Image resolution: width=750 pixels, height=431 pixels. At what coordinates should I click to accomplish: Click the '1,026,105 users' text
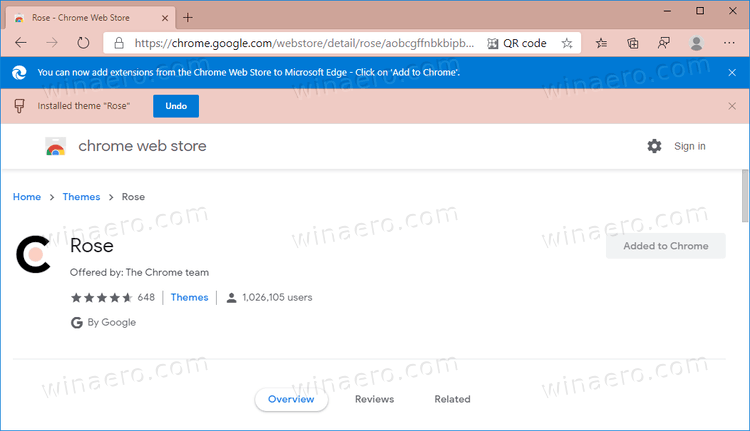[277, 298]
